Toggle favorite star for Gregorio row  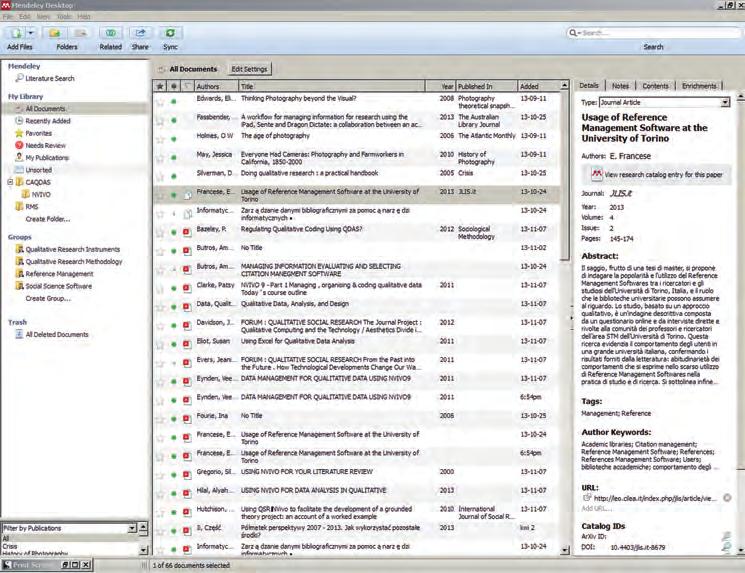[160, 475]
